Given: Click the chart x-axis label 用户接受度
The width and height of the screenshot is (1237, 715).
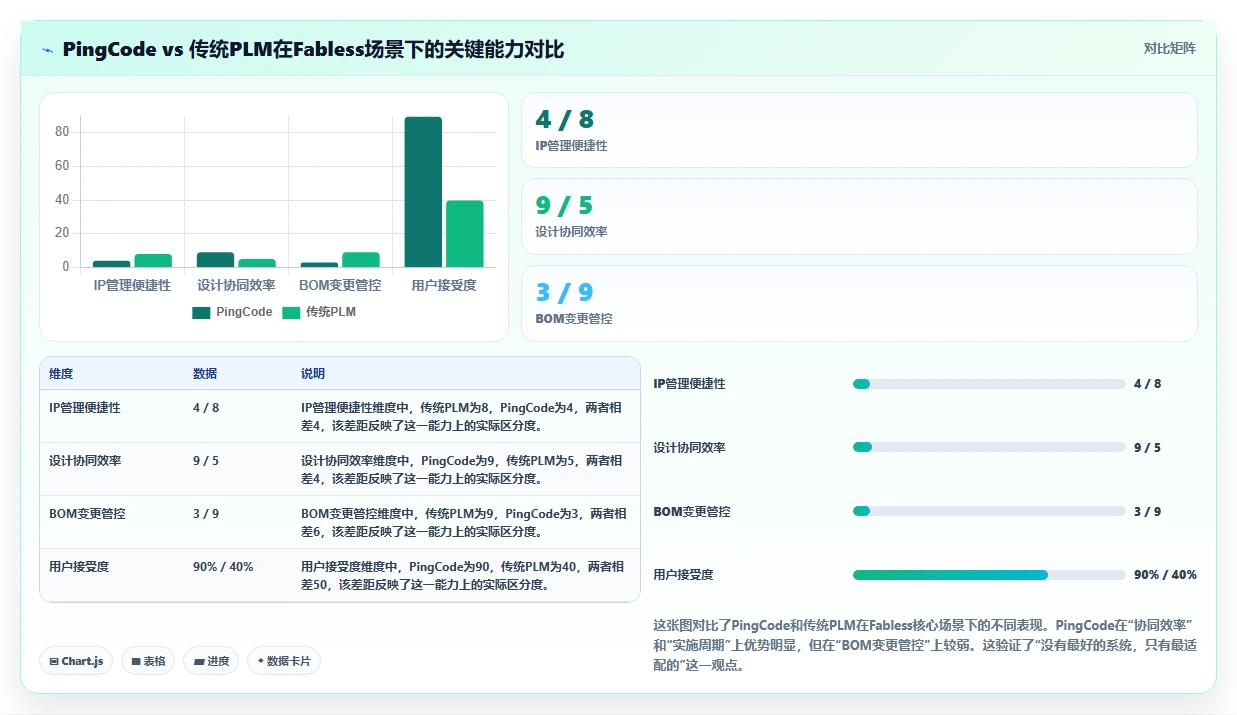Looking at the screenshot, I should pyautogui.click(x=444, y=285).
